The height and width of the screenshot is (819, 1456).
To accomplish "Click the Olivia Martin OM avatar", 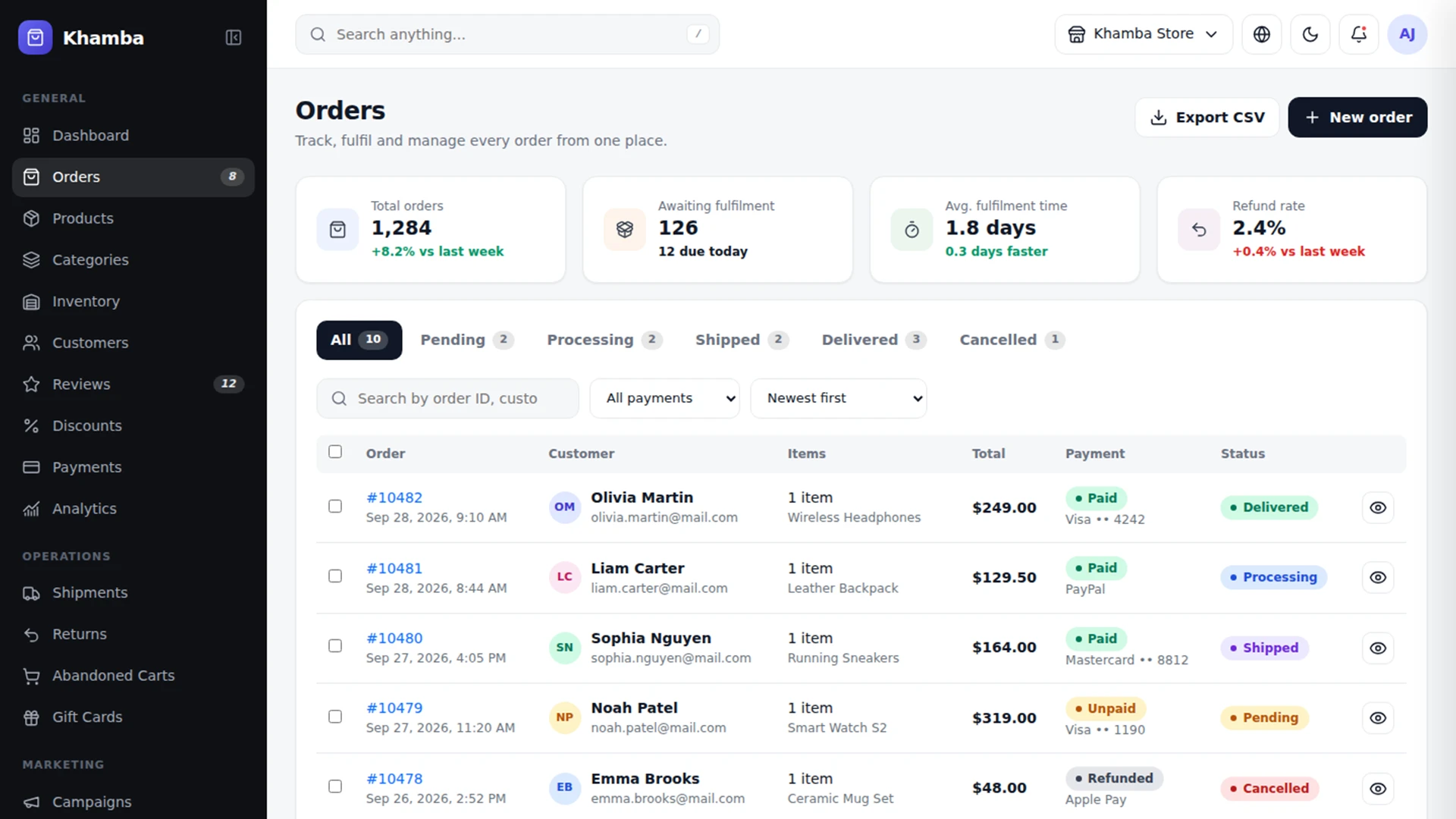I will pyautogui.click(x=564, y=507).
